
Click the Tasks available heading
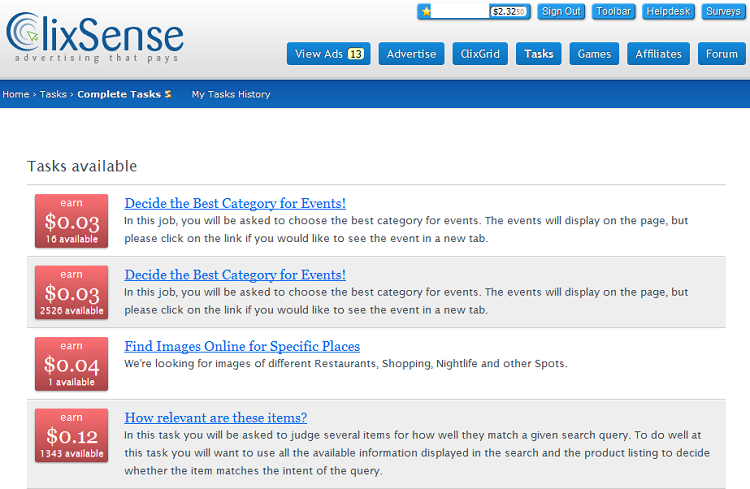(x=82, y=166)
